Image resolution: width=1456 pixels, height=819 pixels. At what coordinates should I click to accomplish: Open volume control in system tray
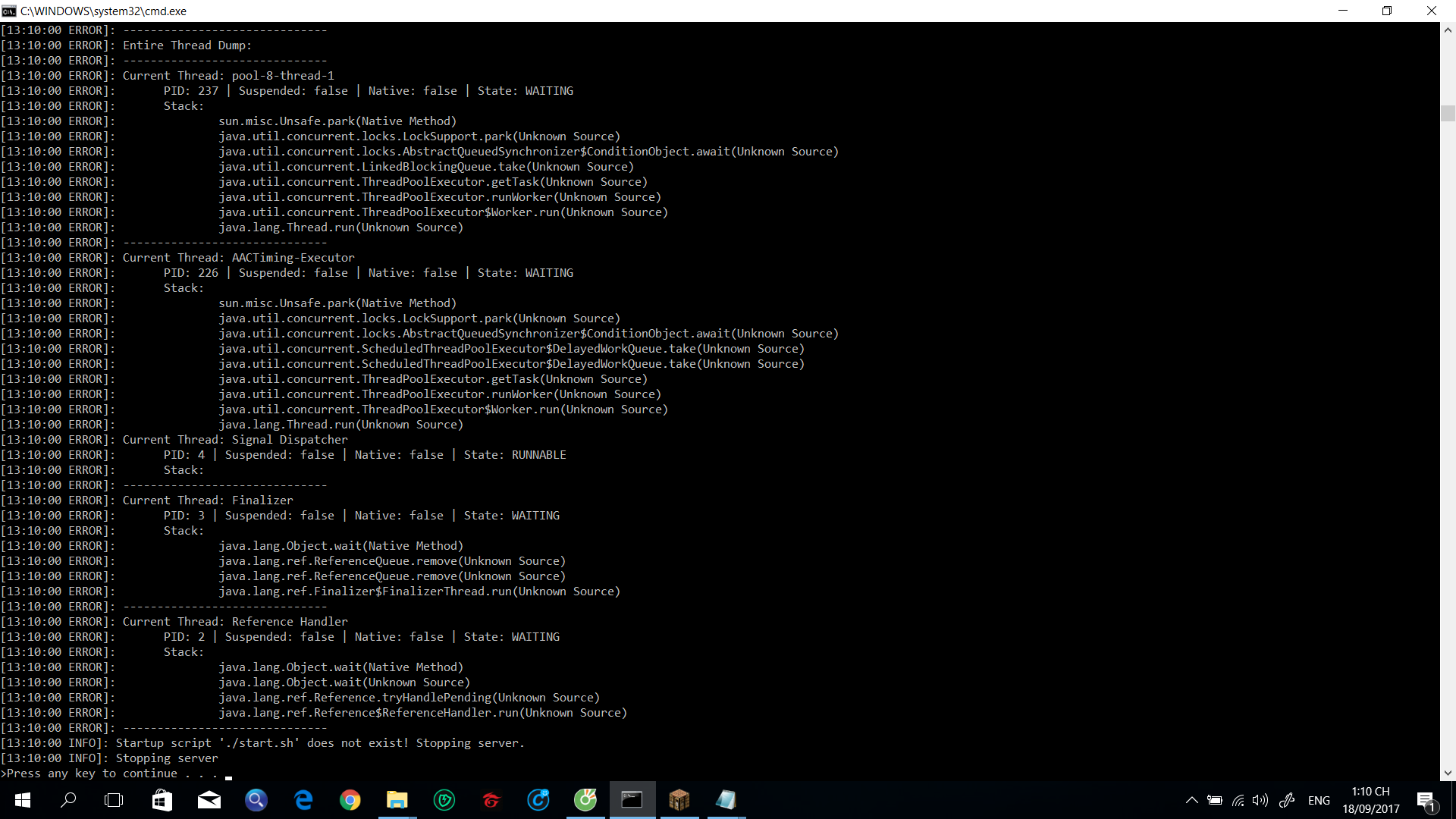point(1260,800)
